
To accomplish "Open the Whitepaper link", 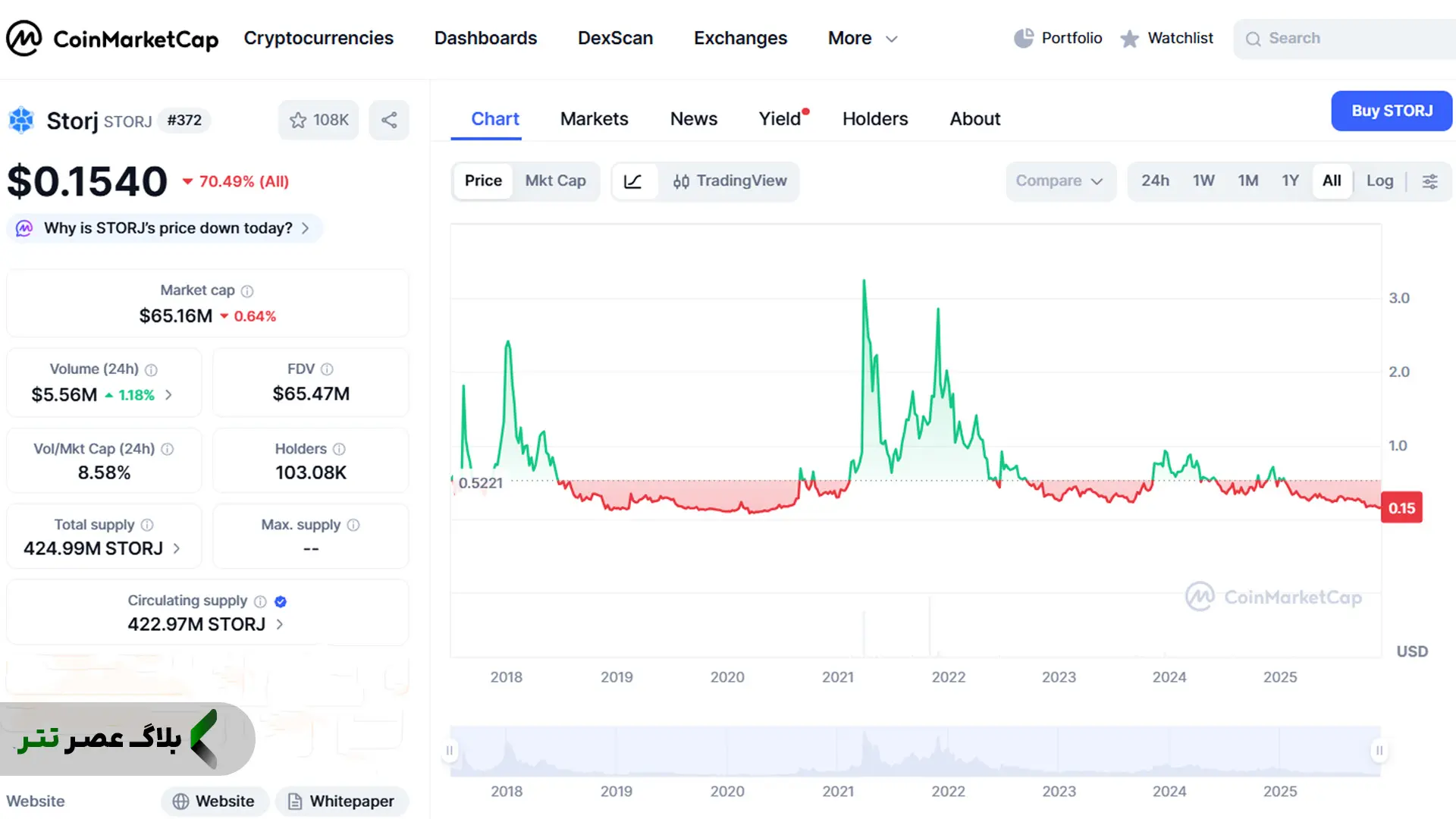I will 341,802.
